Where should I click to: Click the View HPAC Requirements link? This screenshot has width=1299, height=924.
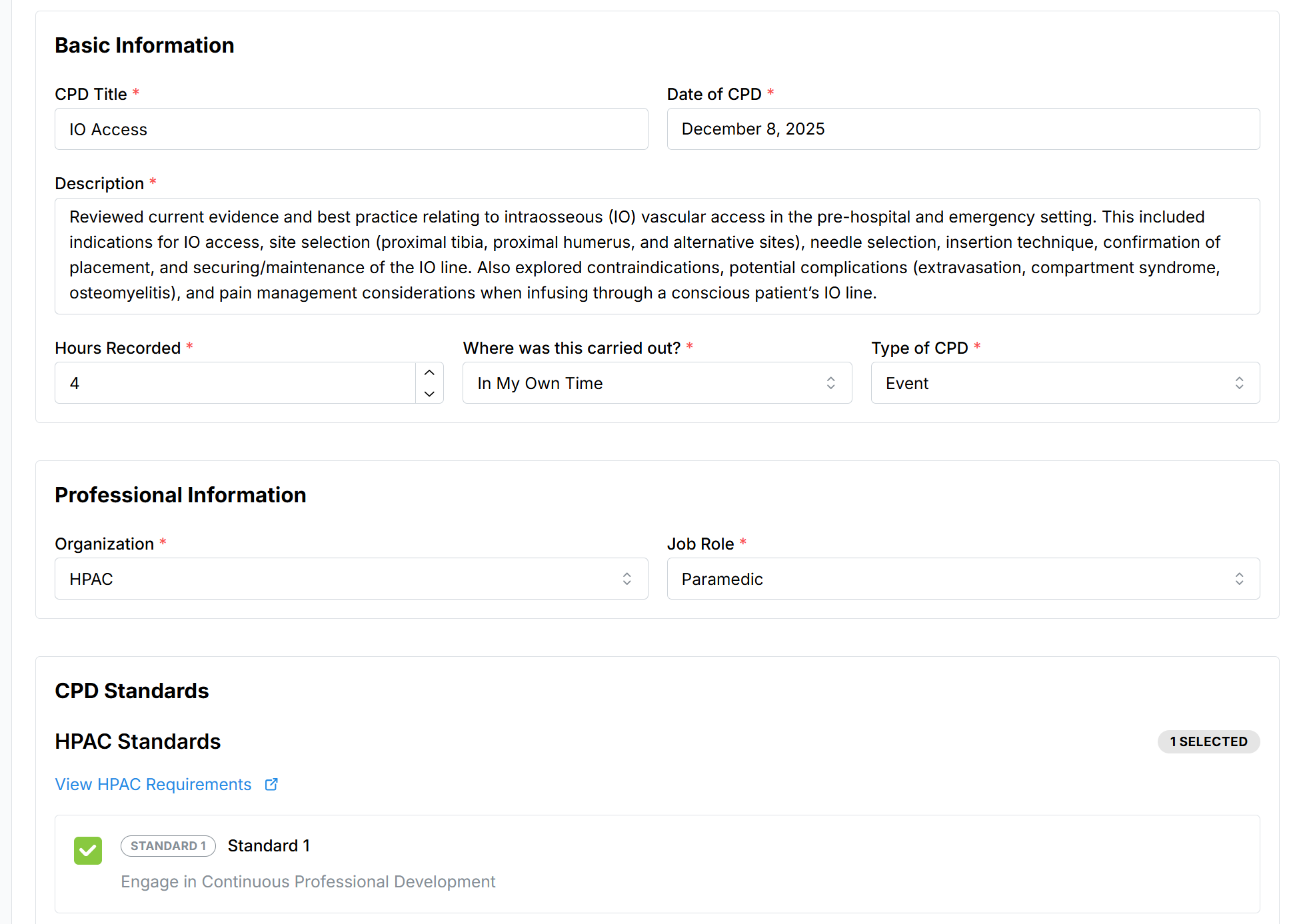click(153, 784)
